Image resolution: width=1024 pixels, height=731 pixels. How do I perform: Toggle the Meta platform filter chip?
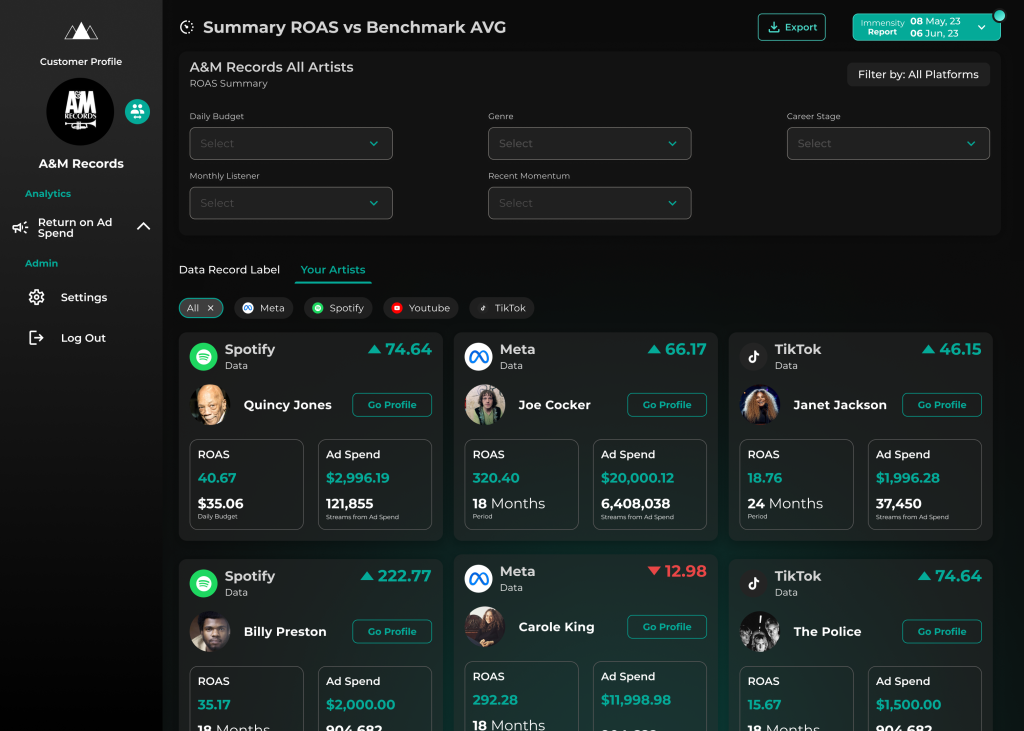264,308
